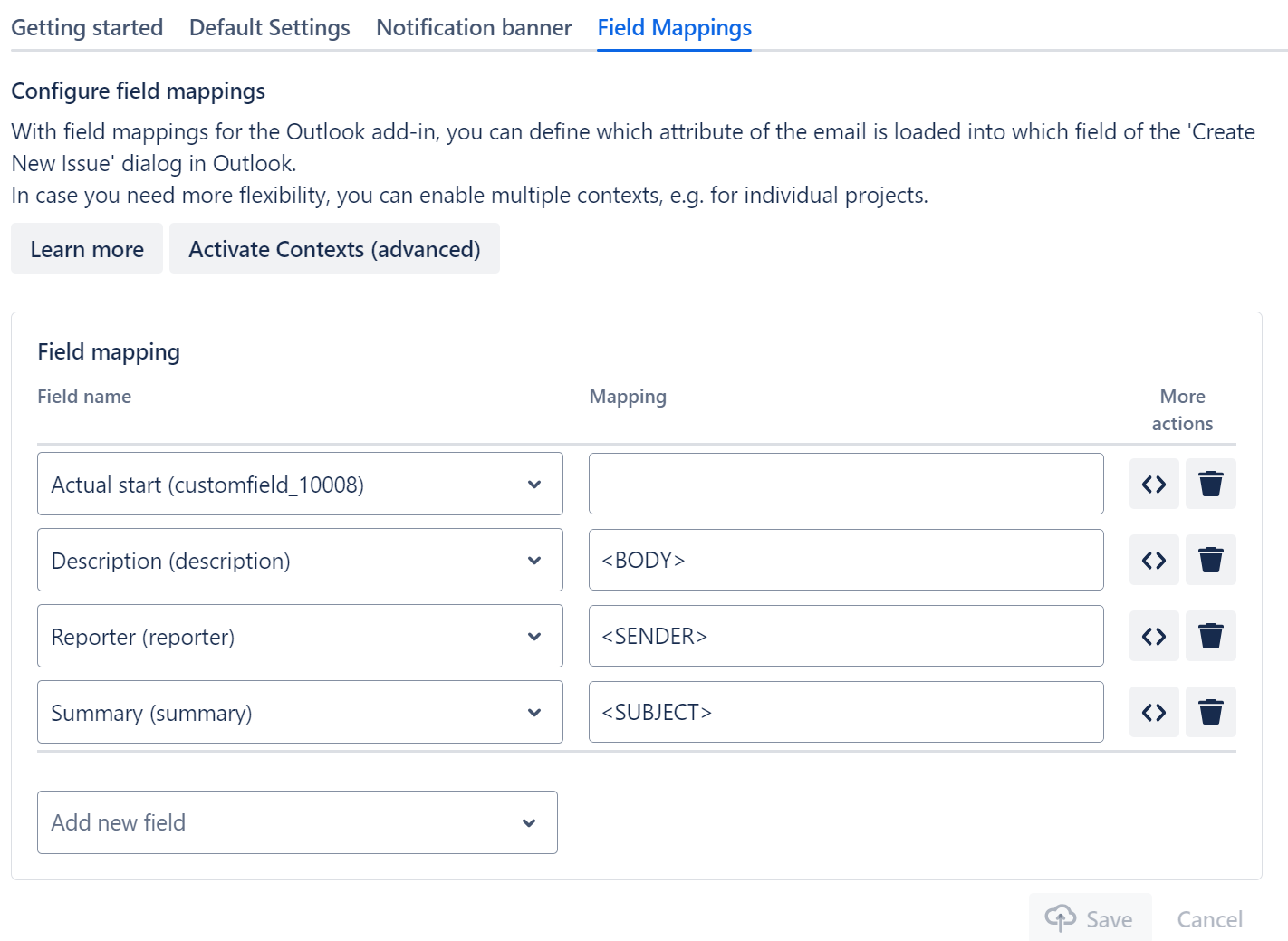Expand the Summary field name dropdown
This screenshot has width=1288, height=941.
(x=299, y=713)
